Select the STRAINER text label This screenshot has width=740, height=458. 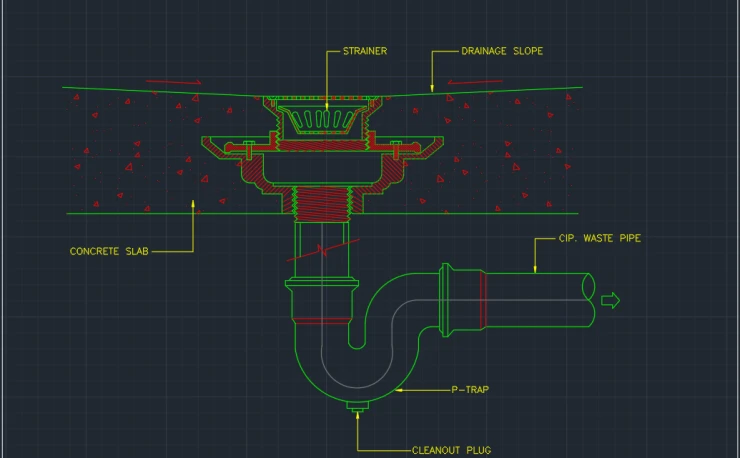click(x=364, y=51)
